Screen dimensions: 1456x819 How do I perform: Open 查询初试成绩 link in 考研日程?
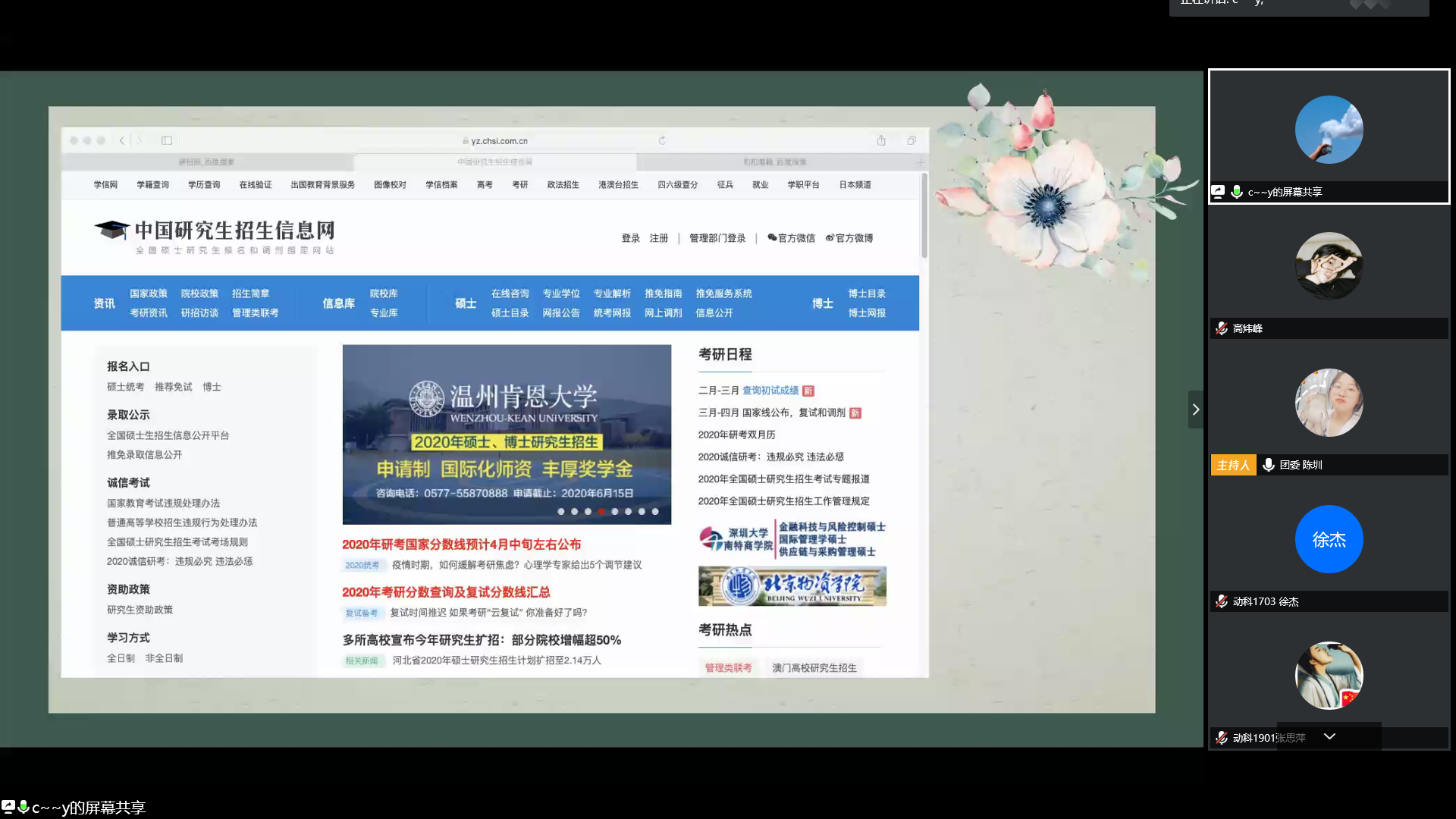(770, 391)
